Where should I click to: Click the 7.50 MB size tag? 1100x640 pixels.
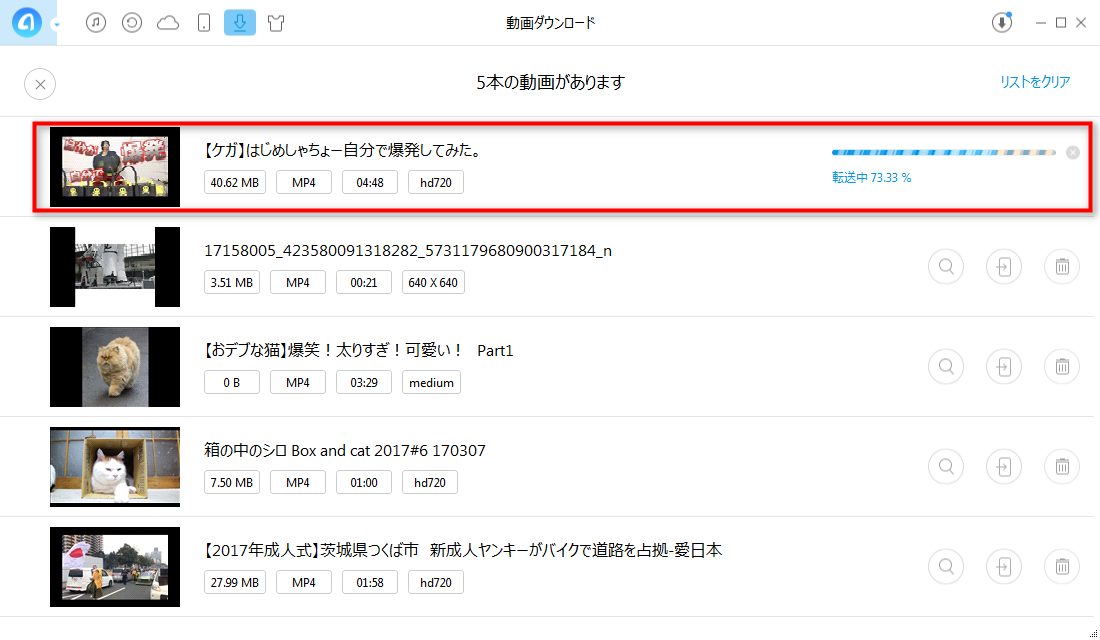point(232,483)
